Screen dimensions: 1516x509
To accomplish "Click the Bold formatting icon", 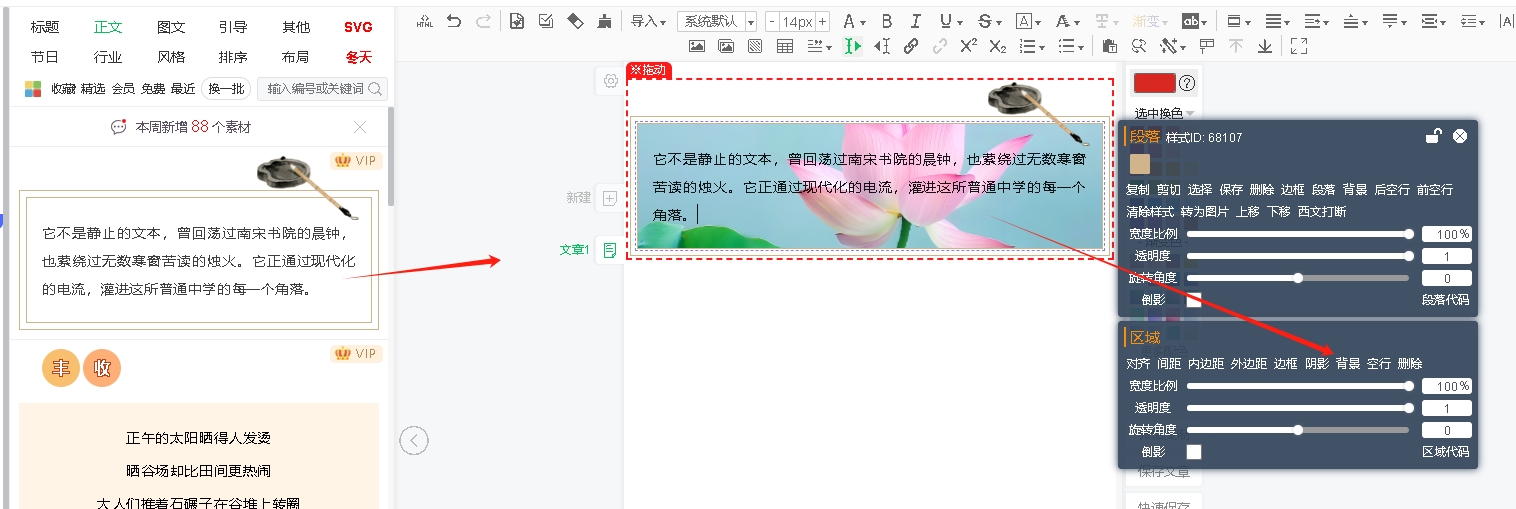I will coord(886,21).
